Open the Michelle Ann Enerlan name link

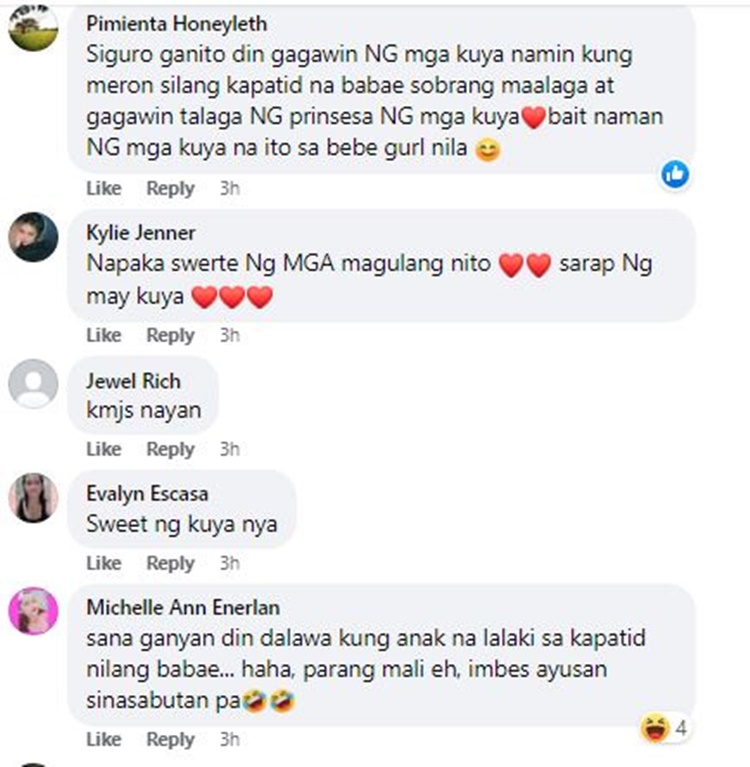(x=183, y=608)
